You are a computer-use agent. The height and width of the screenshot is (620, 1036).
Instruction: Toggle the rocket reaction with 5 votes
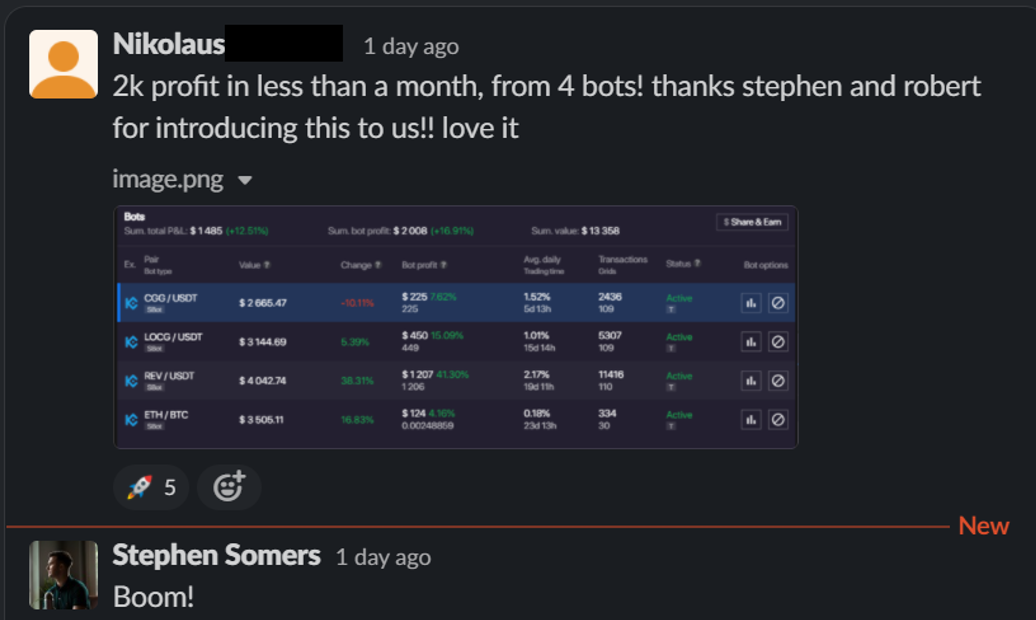(151, 487)
